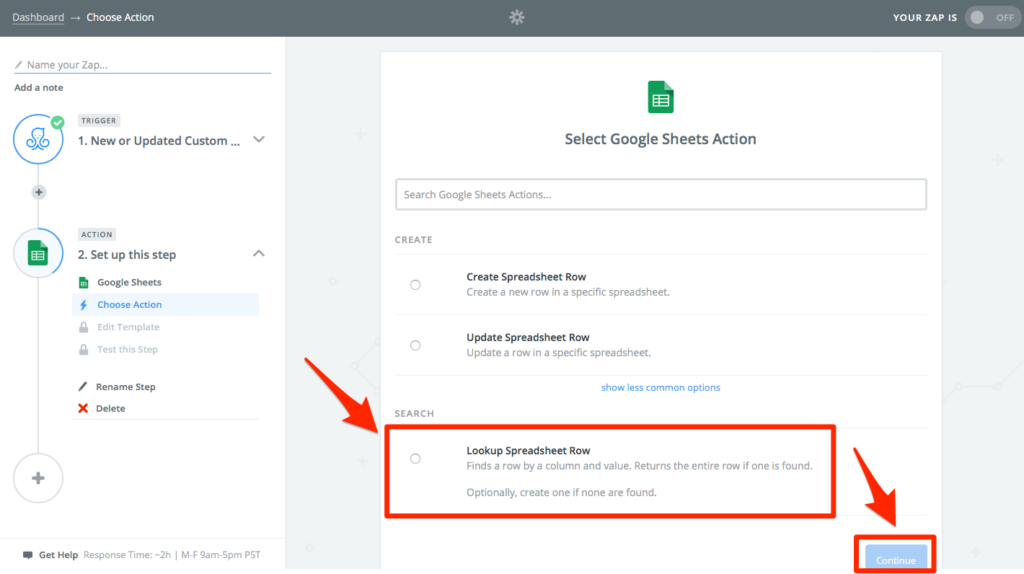
Task: Click the ManyChat trigger step icon
Action: pyautogui.click(x=38, y=139)
